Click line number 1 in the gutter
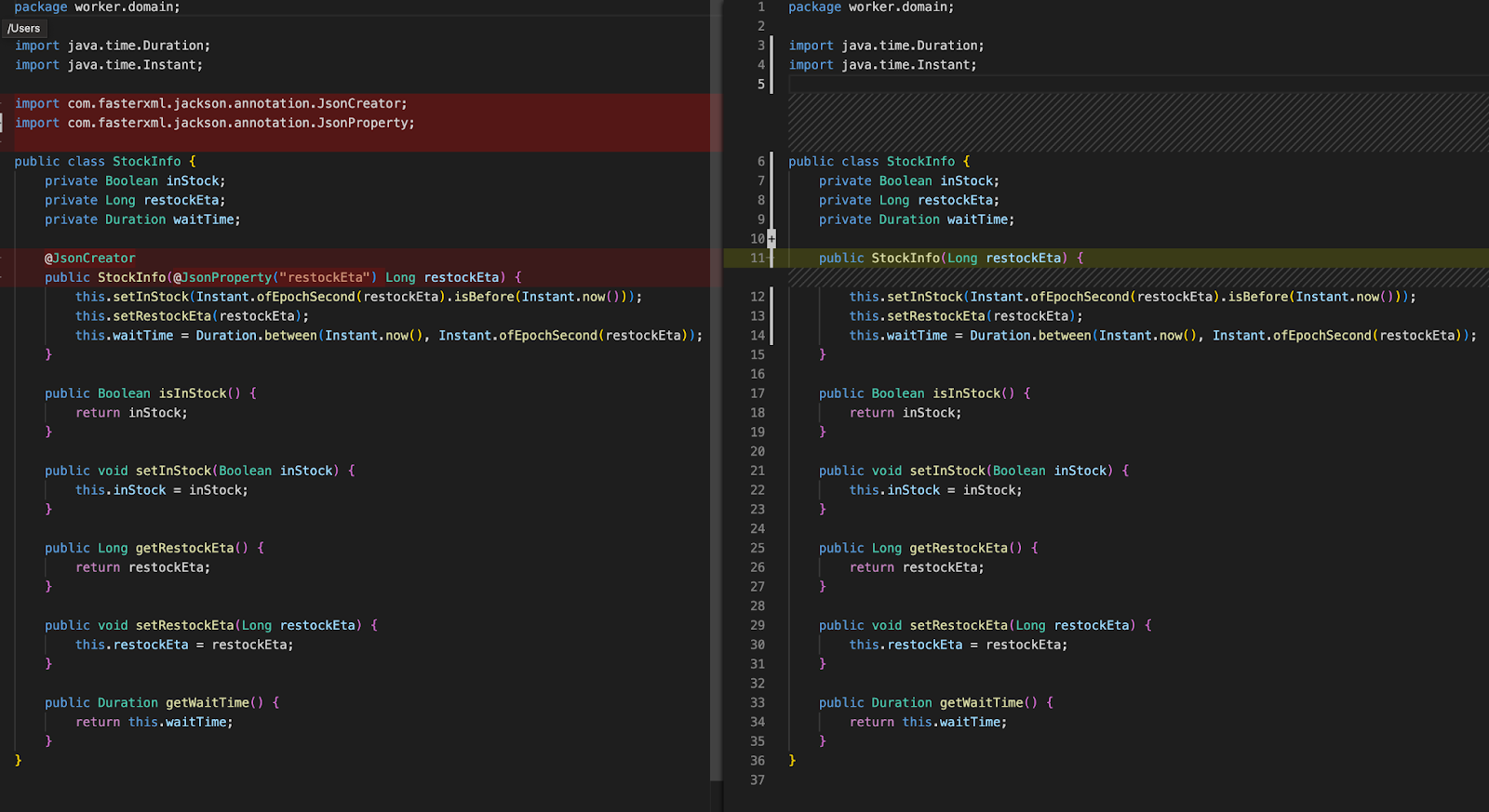The width and height of the screenshot is (1489, 812). click(x=760, y=7)
